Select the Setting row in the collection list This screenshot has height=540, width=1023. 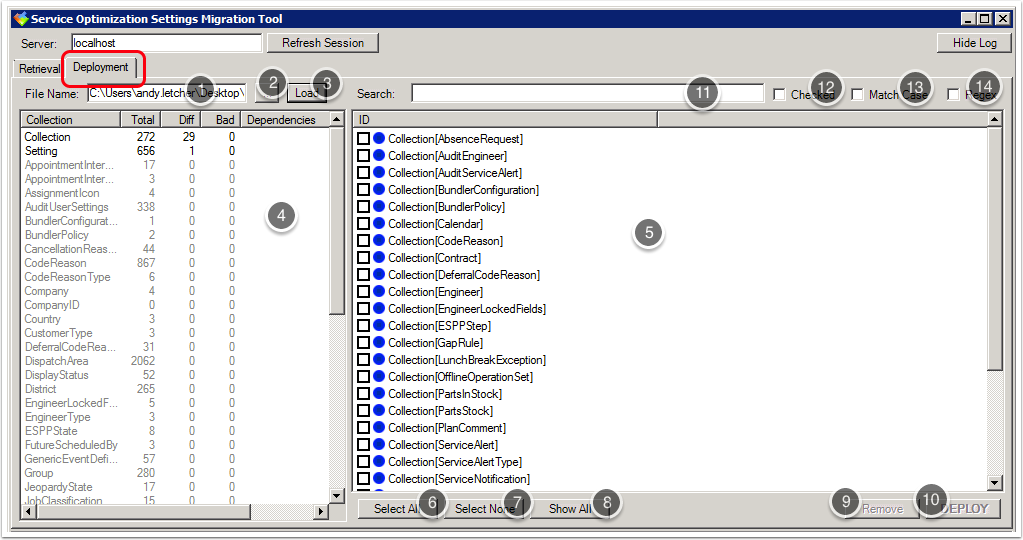(x=42, y=151)
